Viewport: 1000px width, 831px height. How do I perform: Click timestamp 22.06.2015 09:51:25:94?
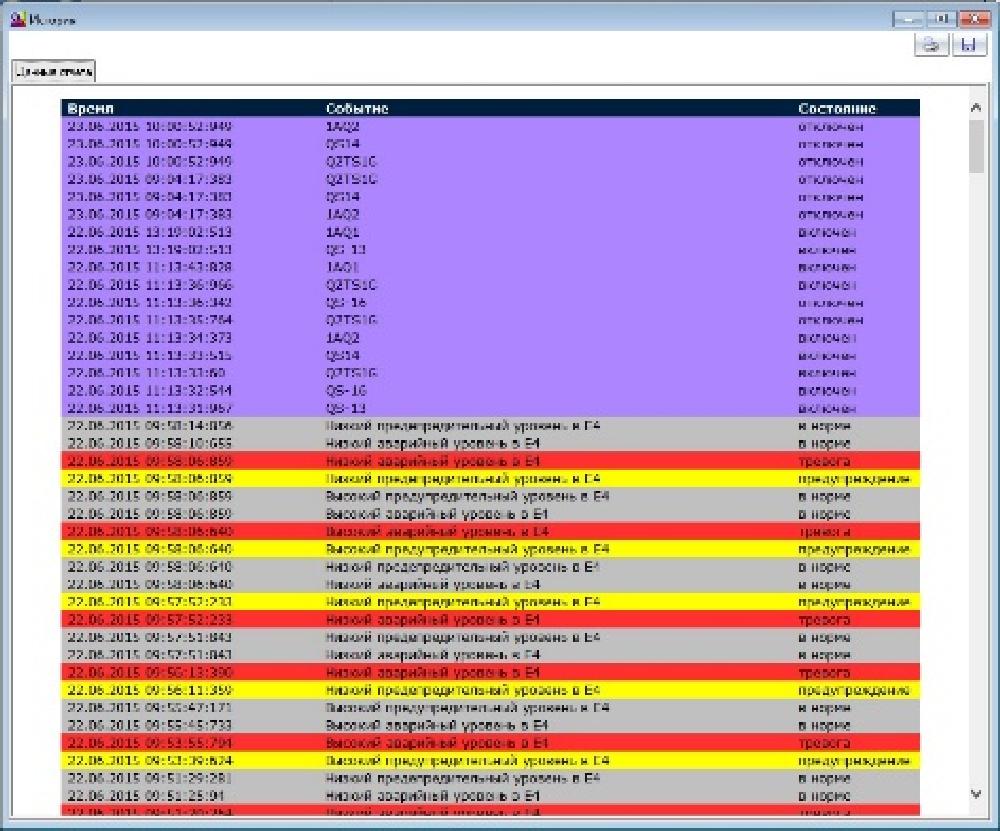(x=145, y=797)
